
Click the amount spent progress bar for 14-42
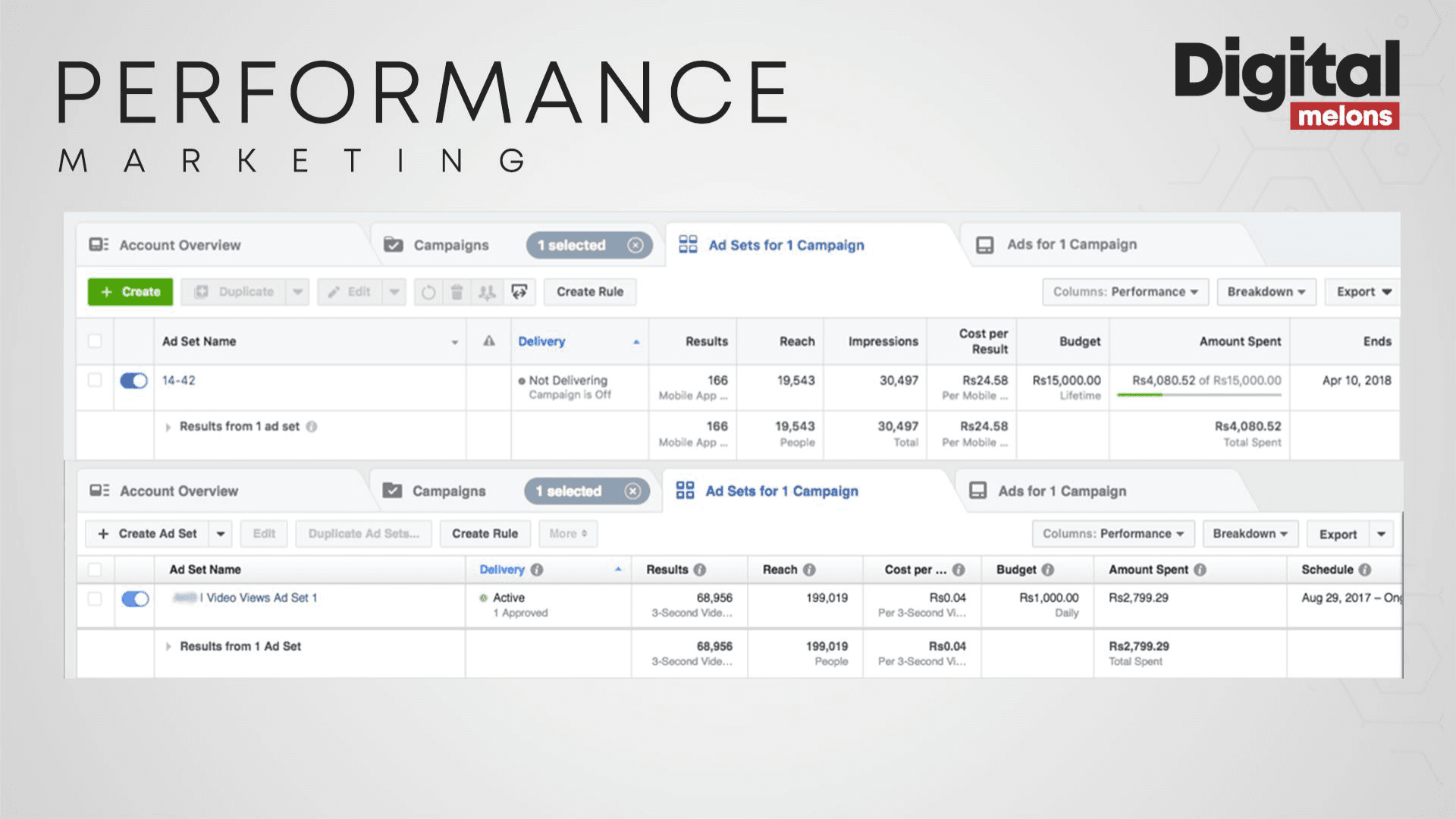click(x=1198, y=395)
